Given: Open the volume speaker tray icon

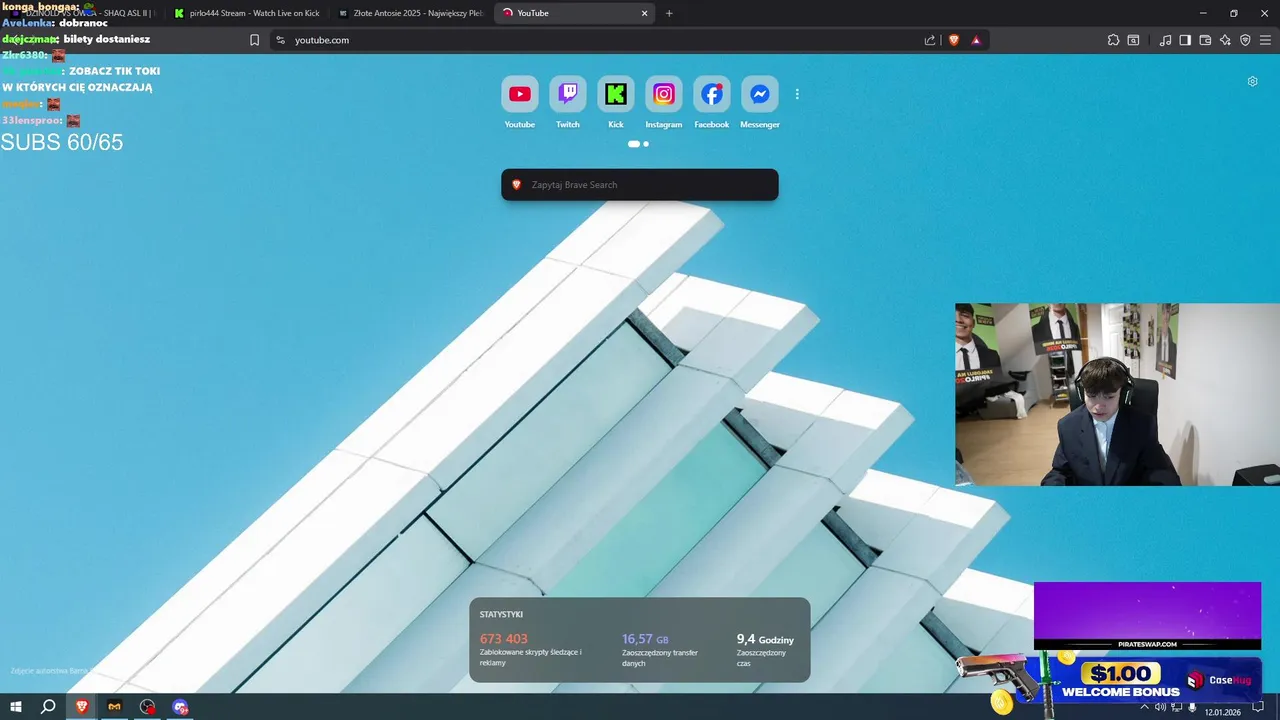Looking at the screenshot, I should [1161, 707].
